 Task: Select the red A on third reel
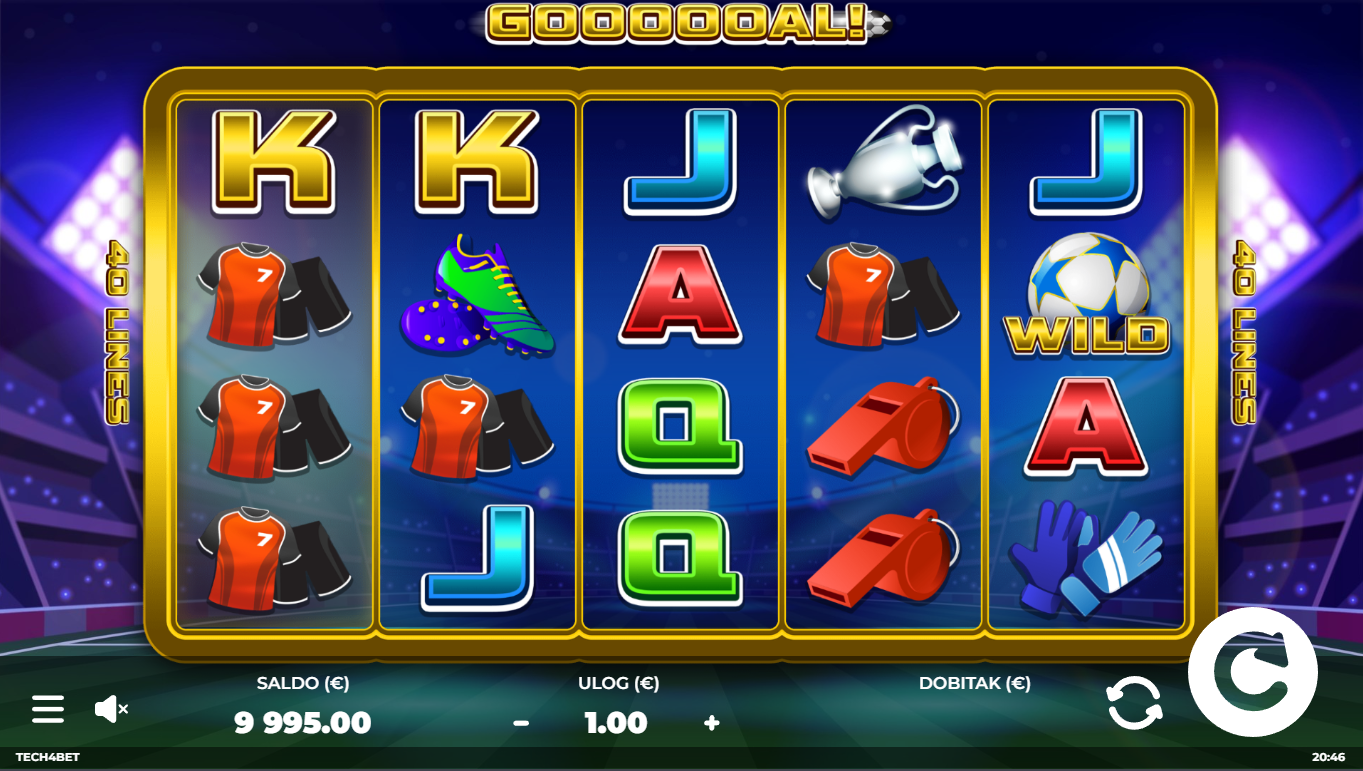pyautogui.click(x=680, y=294)
